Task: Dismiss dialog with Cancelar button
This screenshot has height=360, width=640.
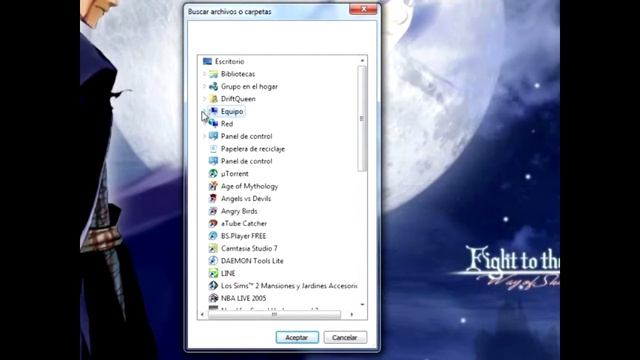Action: click(345, 338)
